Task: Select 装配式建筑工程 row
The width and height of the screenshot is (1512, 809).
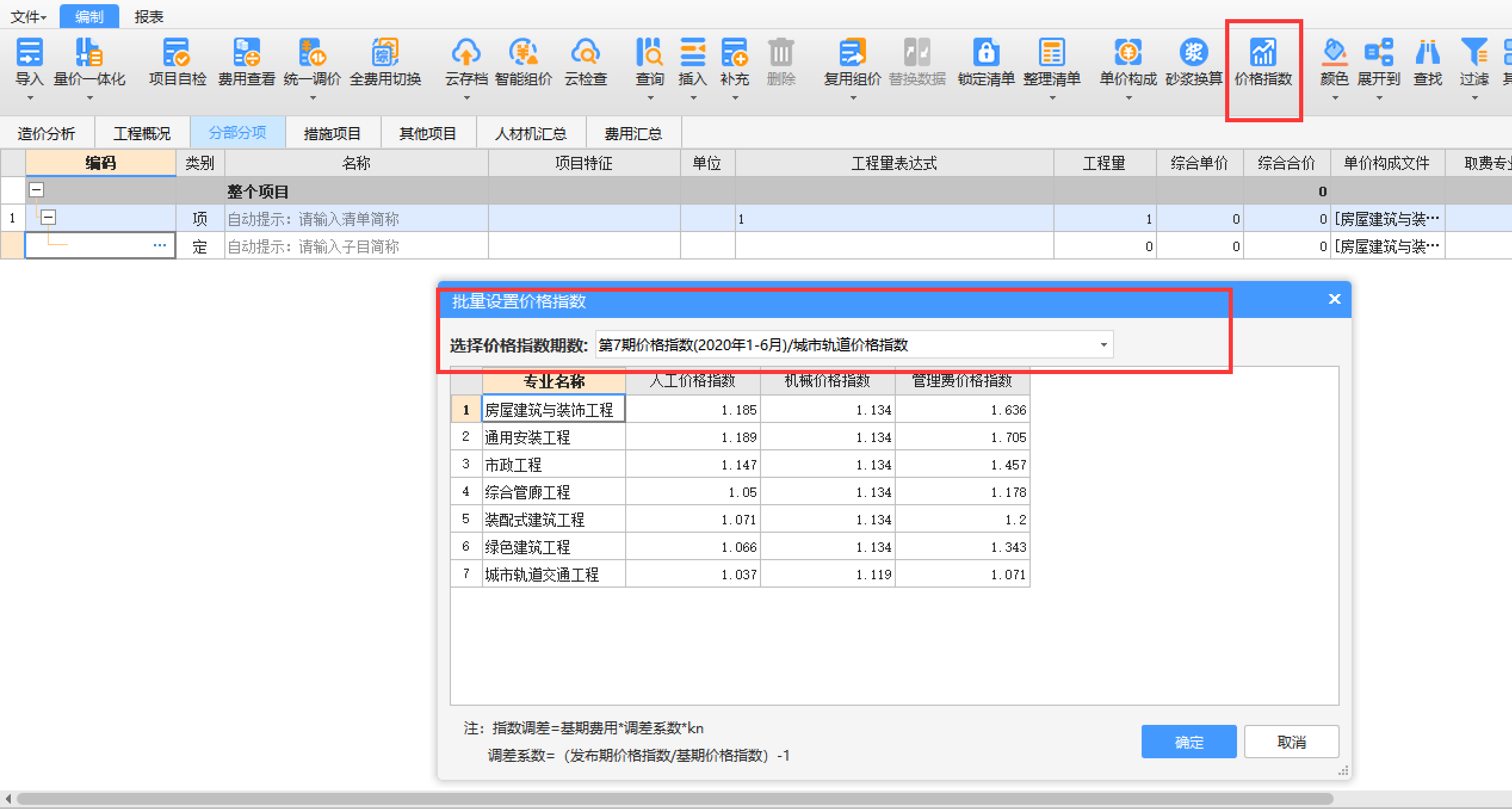Action: click(740, 520)
